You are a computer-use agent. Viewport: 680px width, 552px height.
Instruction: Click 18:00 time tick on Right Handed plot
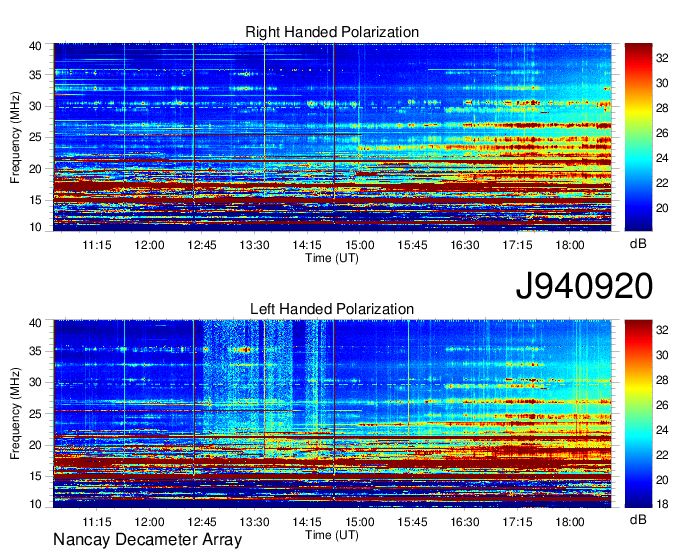tap(570, 245)
